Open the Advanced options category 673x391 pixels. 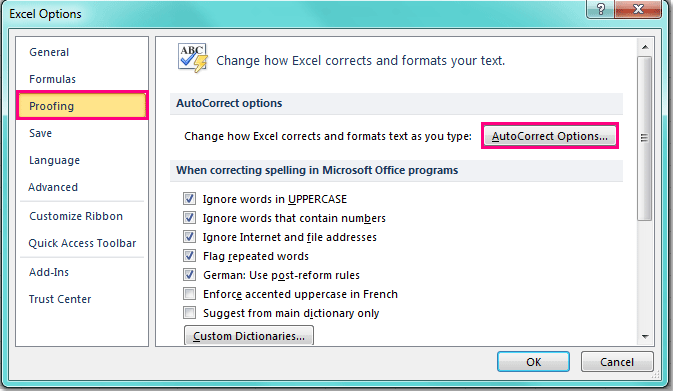click(x=53, y=187)
